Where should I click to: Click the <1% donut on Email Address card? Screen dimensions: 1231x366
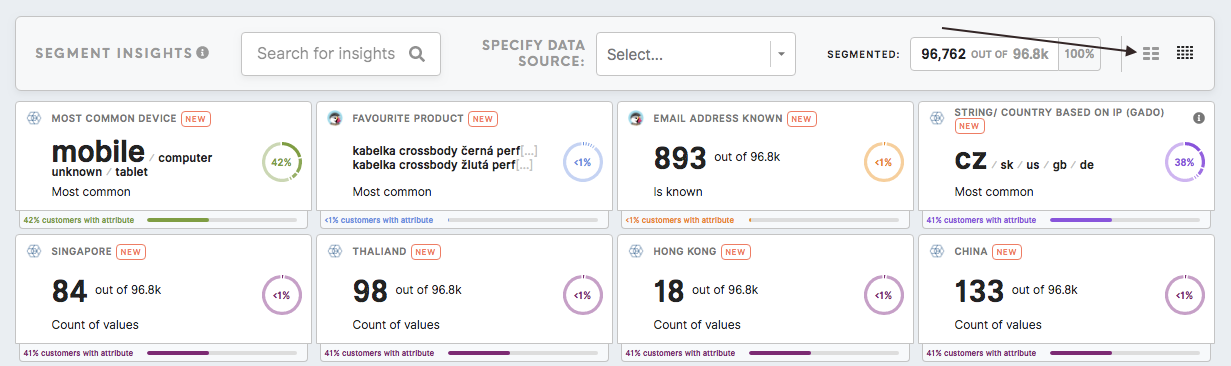(x=884, y=162)
